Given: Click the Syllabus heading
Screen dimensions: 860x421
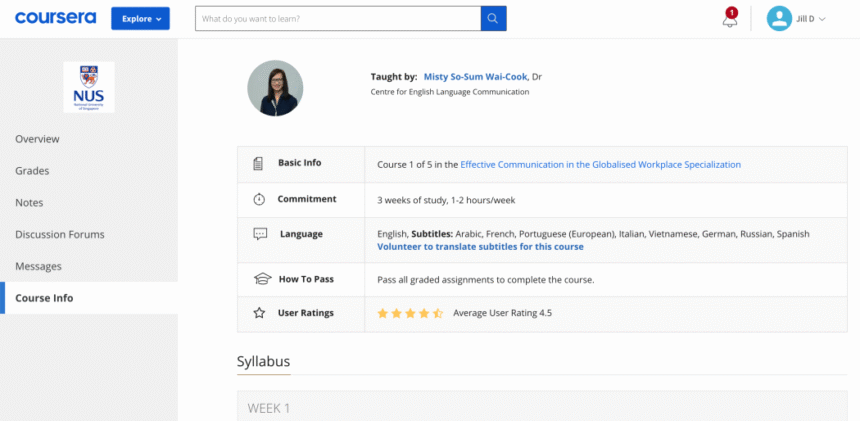Looking at the screenshot, I should click(x=263, y=361).
